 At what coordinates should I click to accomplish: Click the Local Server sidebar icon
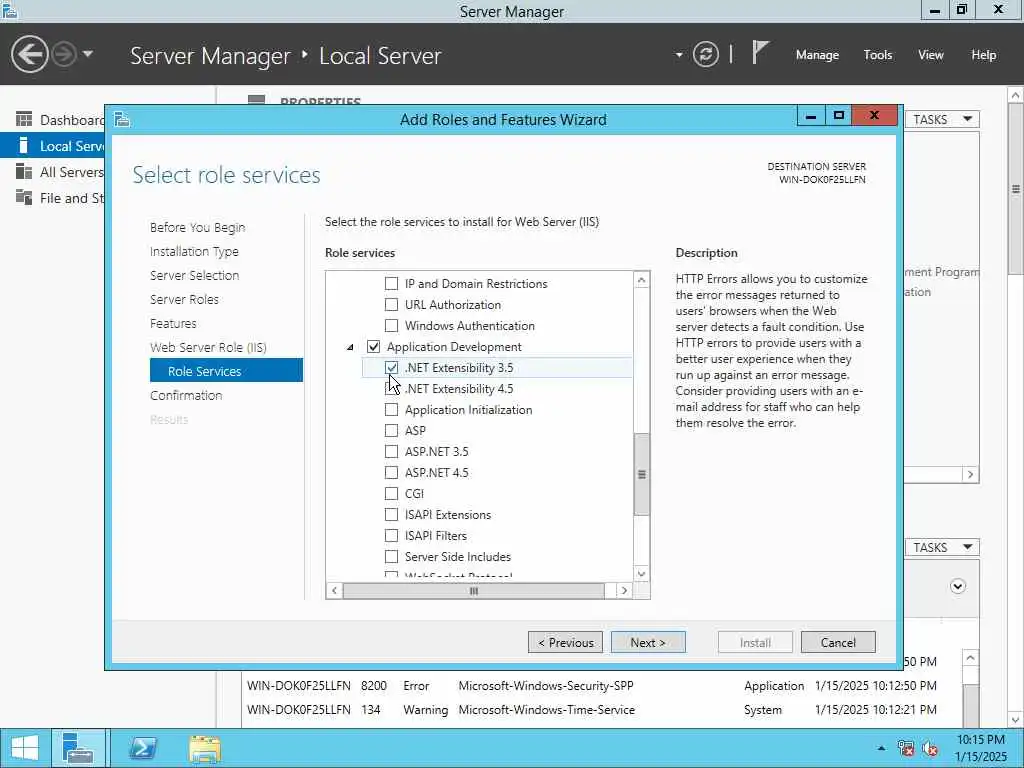click(24, 145)
